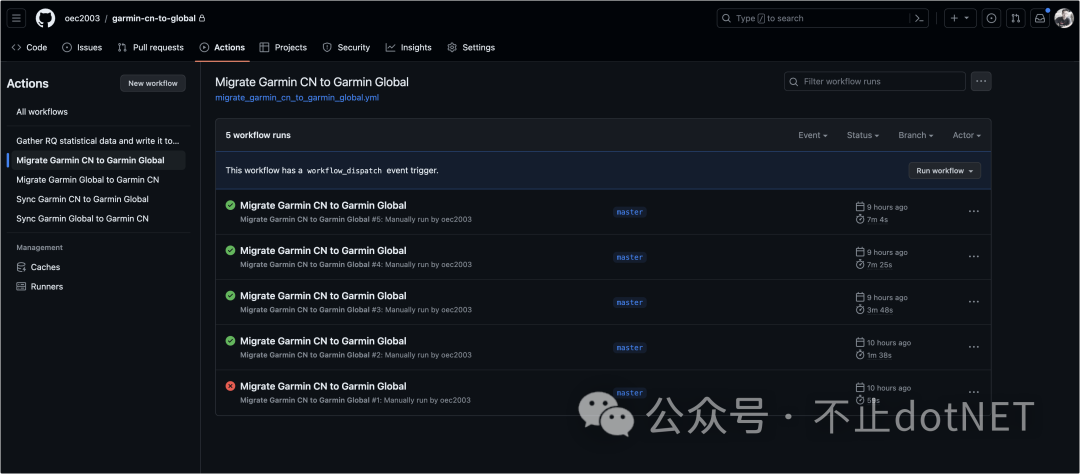Image resolution: width=1080 pixels, height=474 pixels.
Task: Click the 7m 25s duration of run #4
Action: [x=880, y=265]
